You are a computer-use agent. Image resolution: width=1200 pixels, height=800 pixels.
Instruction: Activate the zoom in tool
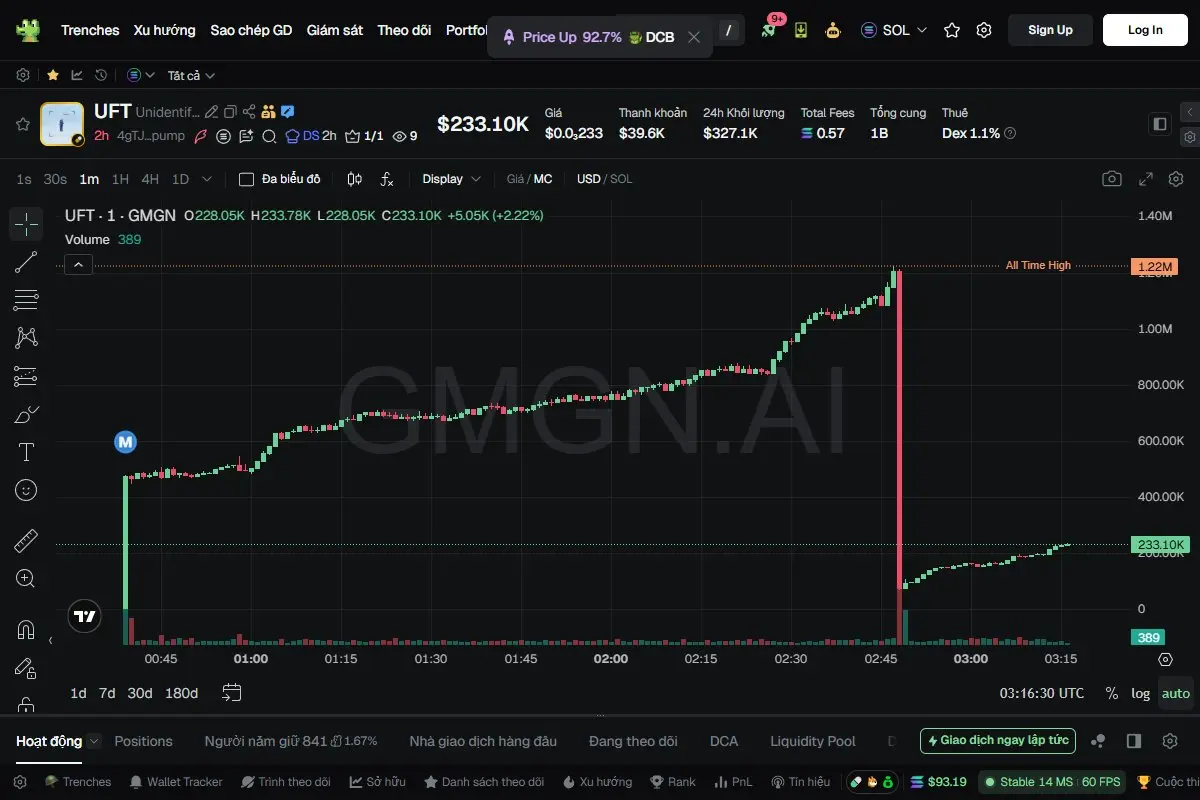(x=26, y=579)
